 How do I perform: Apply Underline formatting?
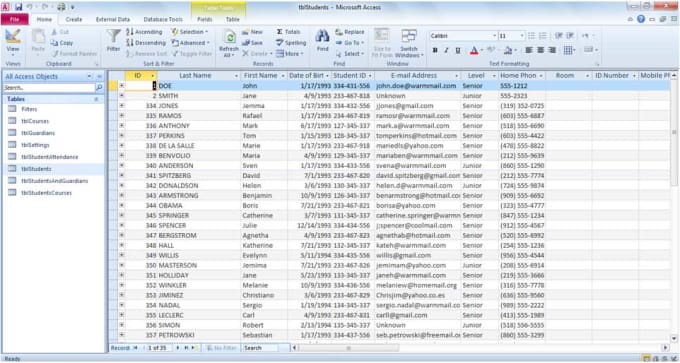pyautogui.click(x=458, y=50)
